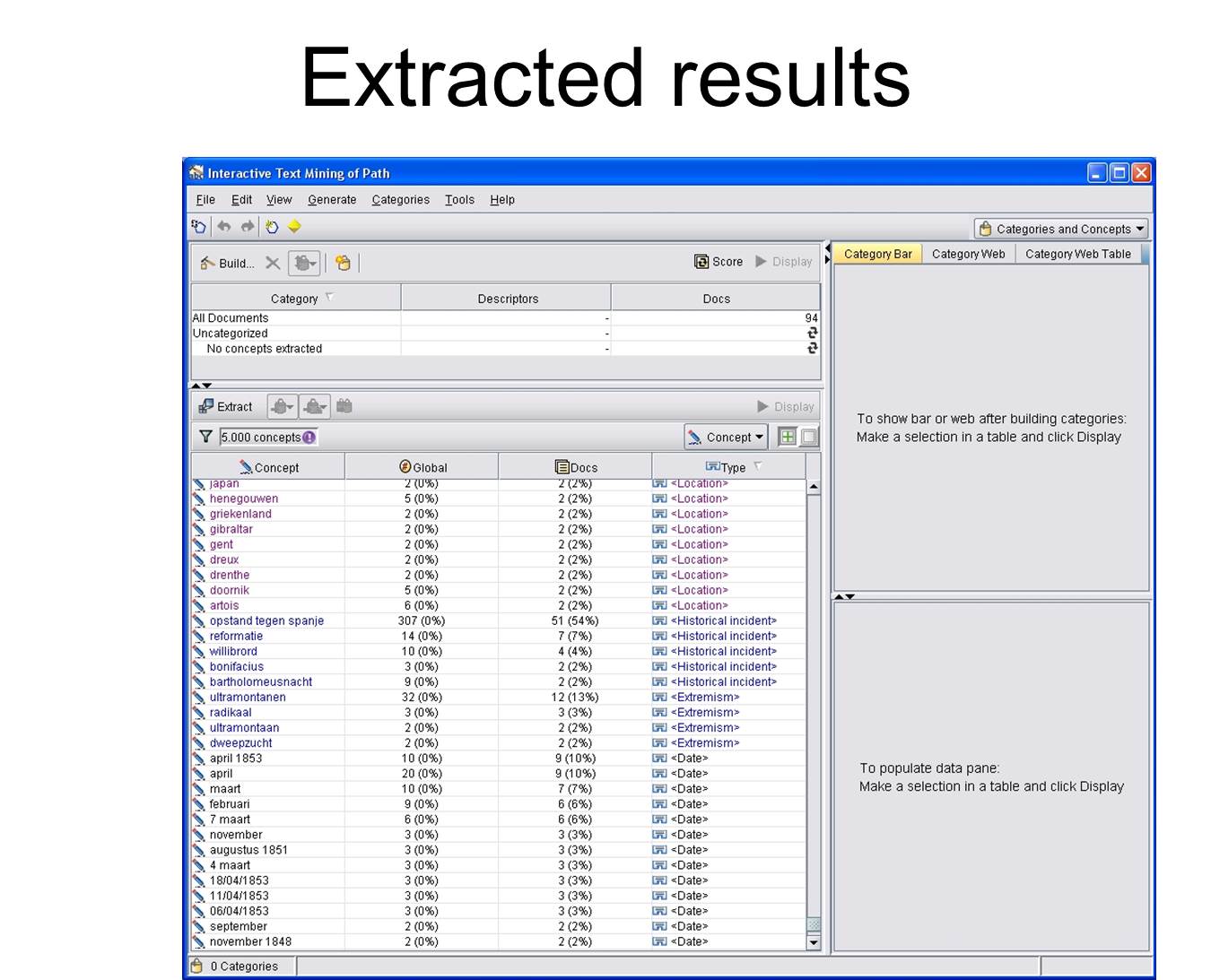This screenshot has width=1211, height=980.
Task: Click the filter triangle on Category column header
Action: pos(329,296)
